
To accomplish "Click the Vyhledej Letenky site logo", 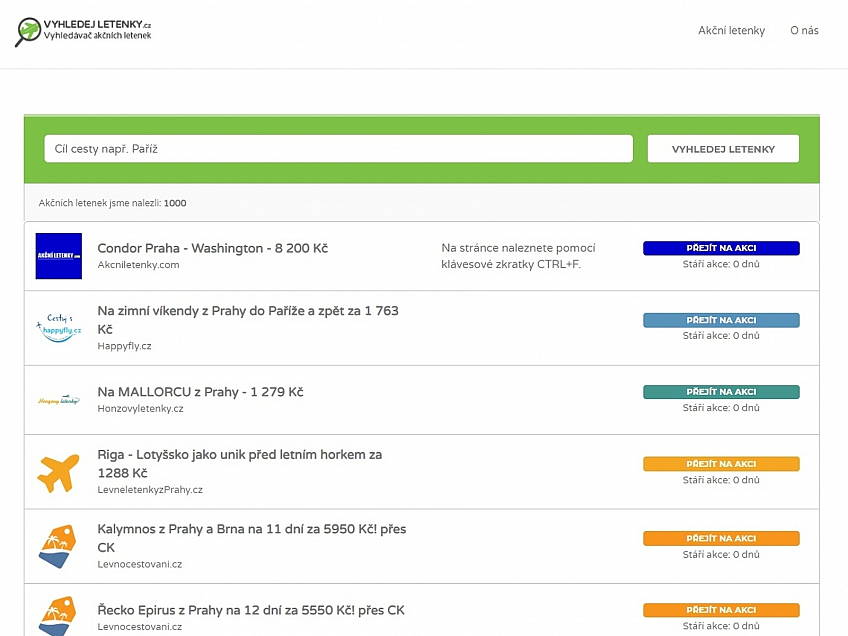I will [x=83, y=31].
